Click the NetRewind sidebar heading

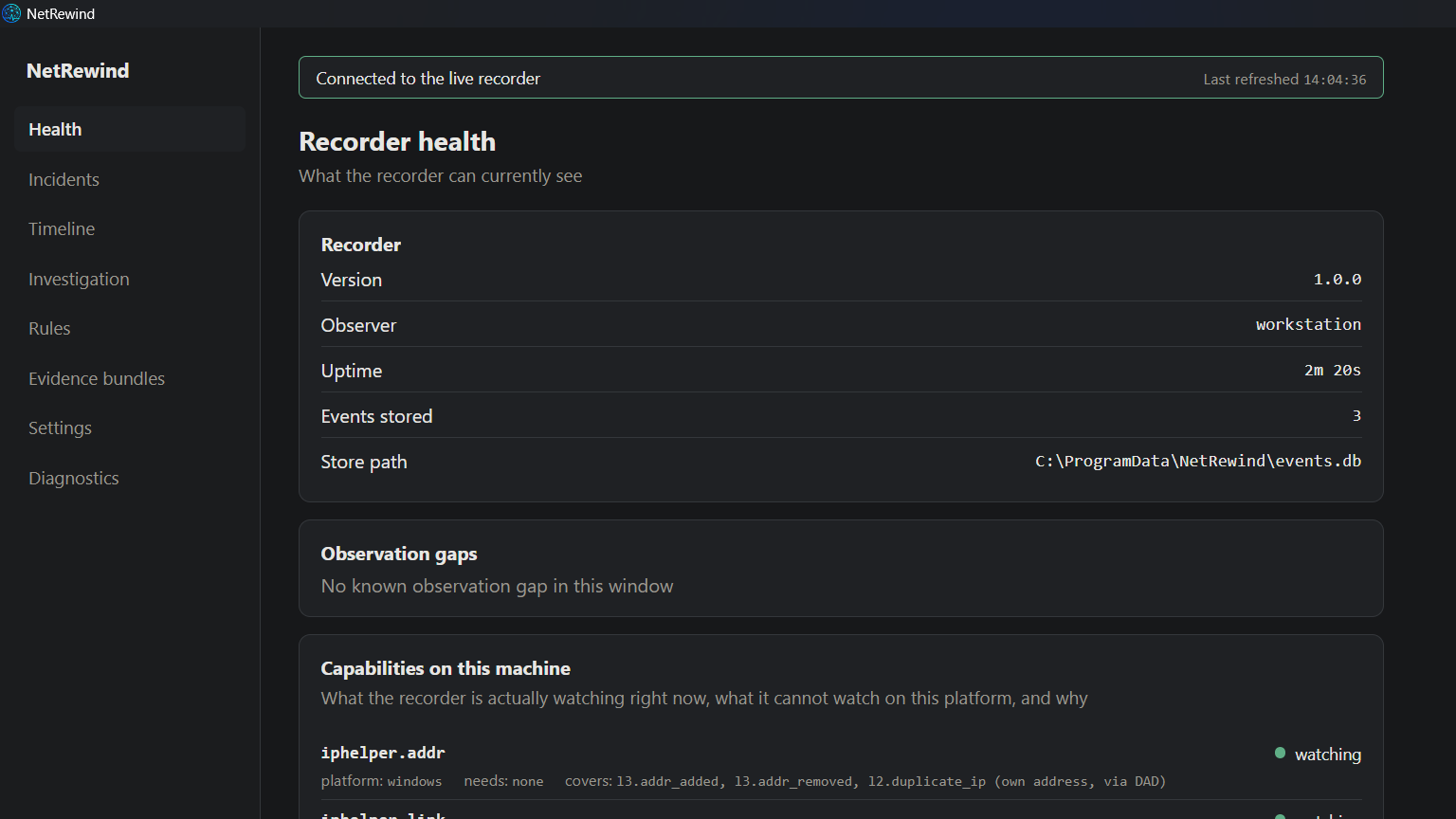pyautogui.click(x=78, y=70)
